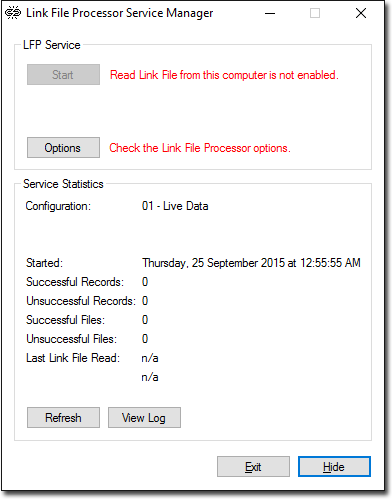Screen dimensions: 392x499
Task: Hide the Service Manager window
Action: (x=334, y=467)
